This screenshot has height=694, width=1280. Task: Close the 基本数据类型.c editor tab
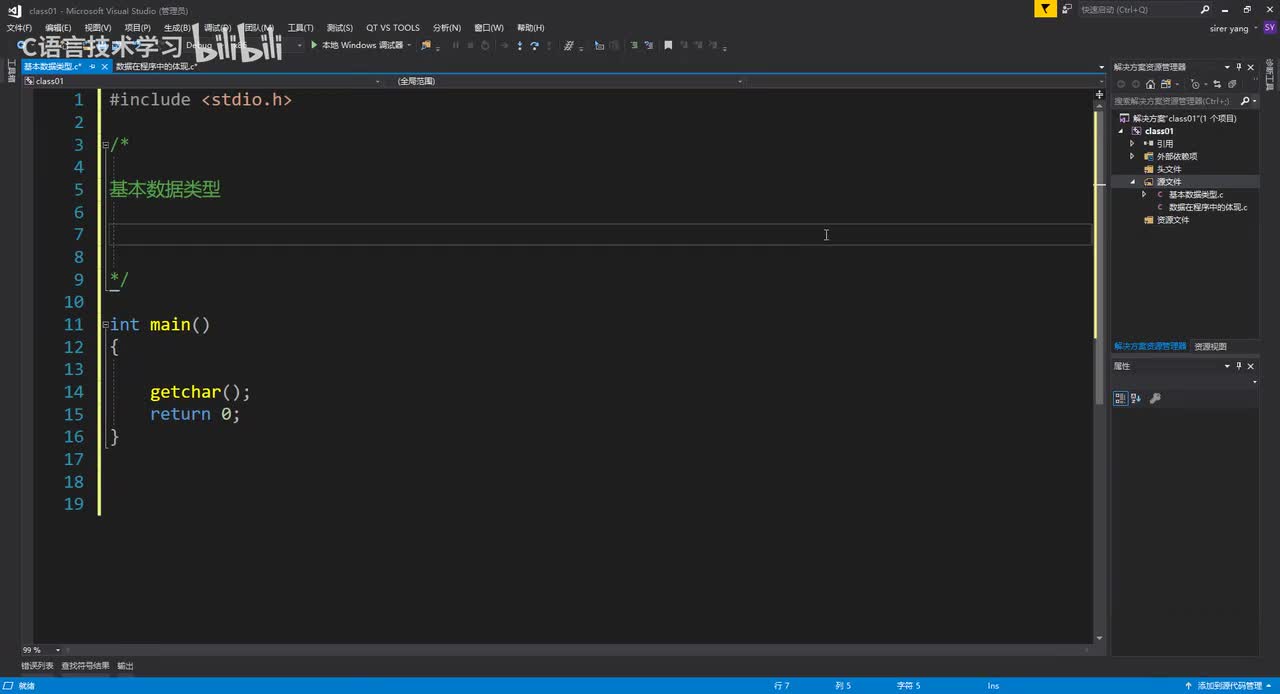click(105, 66)
